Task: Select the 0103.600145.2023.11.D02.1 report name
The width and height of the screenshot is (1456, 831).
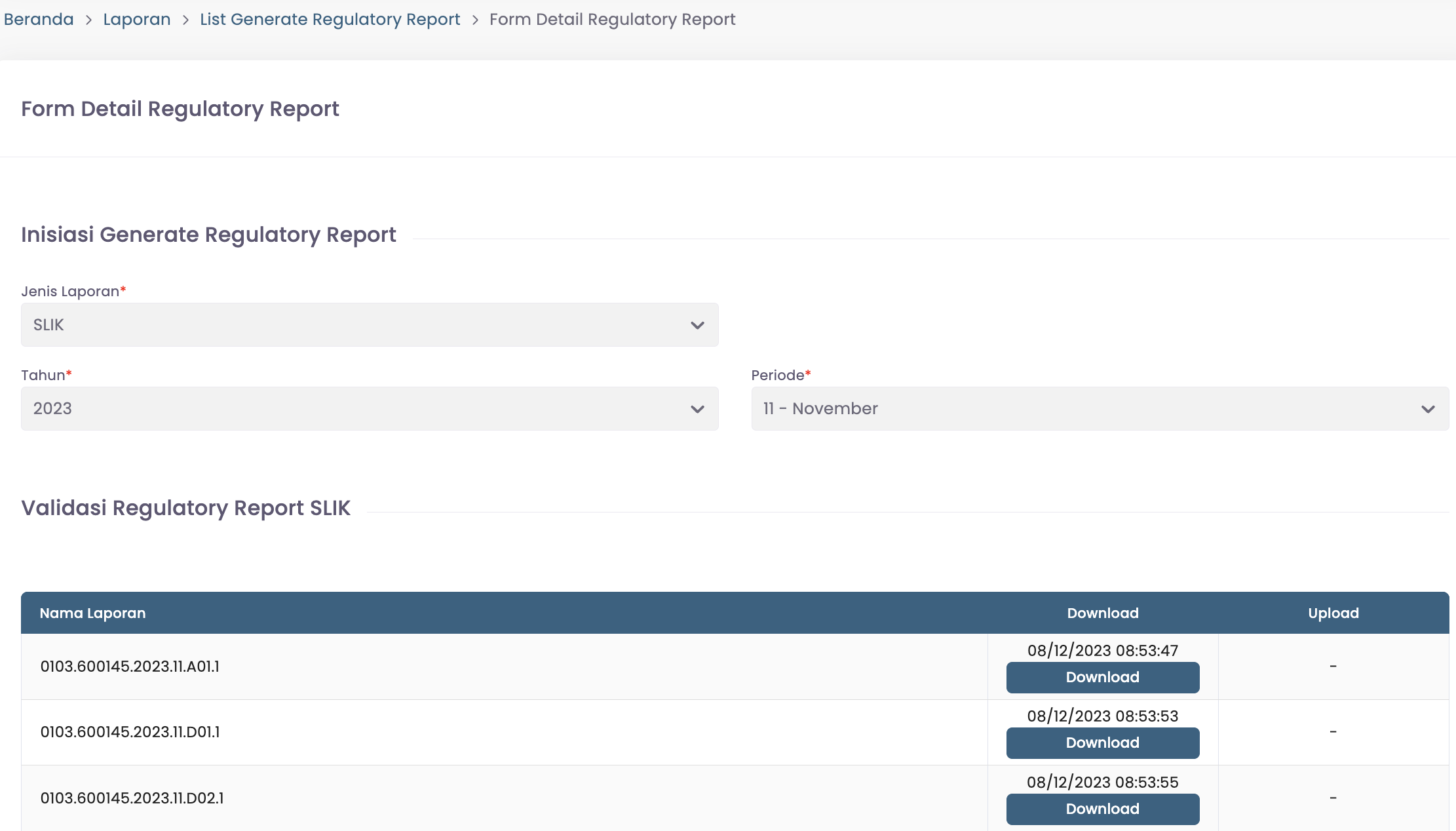Action: [132, 798]
